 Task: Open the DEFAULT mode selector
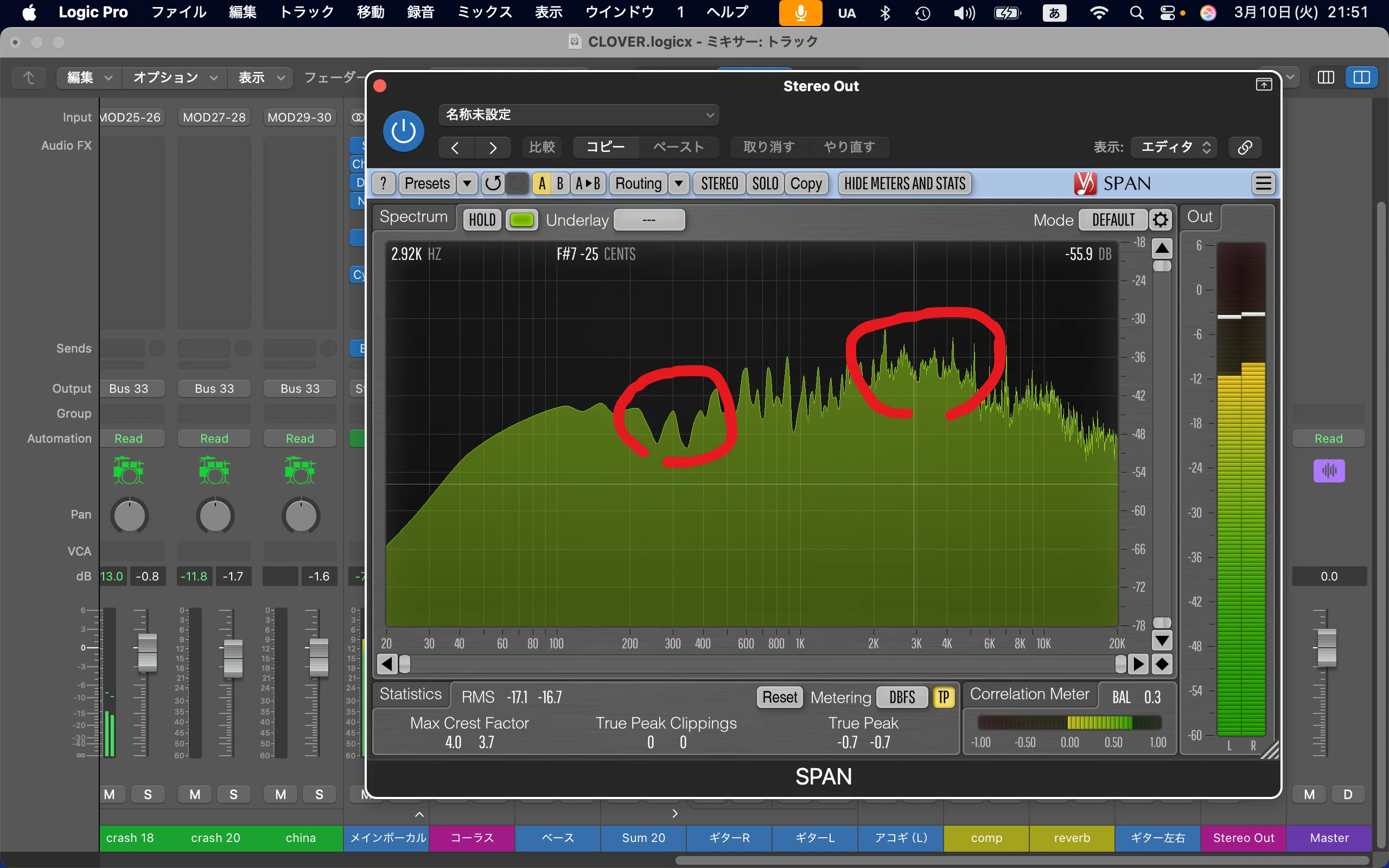coord(1113,220)
